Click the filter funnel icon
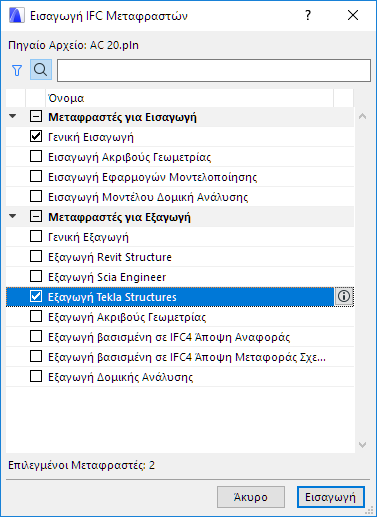Image resolution: width=377 pixels, height=517 pixels. (x=17, y=70)
